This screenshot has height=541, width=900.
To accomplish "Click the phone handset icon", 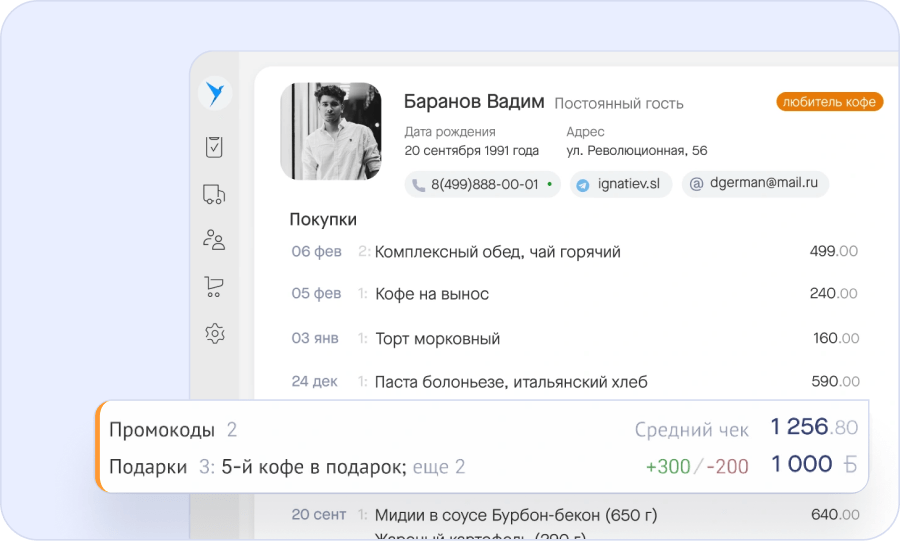I will [x=418, y=185].
